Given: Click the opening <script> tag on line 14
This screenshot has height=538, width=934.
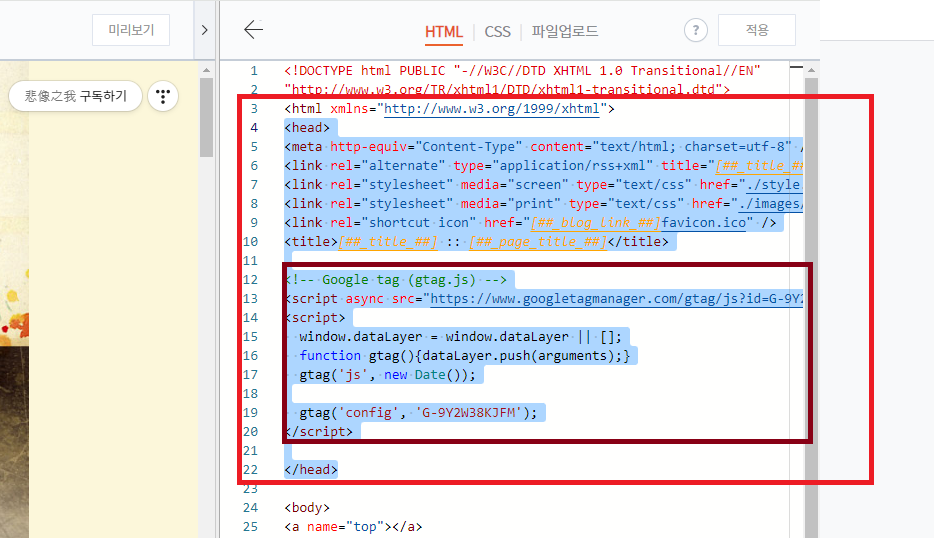Looking at the screenshot, I should (316, 318).
